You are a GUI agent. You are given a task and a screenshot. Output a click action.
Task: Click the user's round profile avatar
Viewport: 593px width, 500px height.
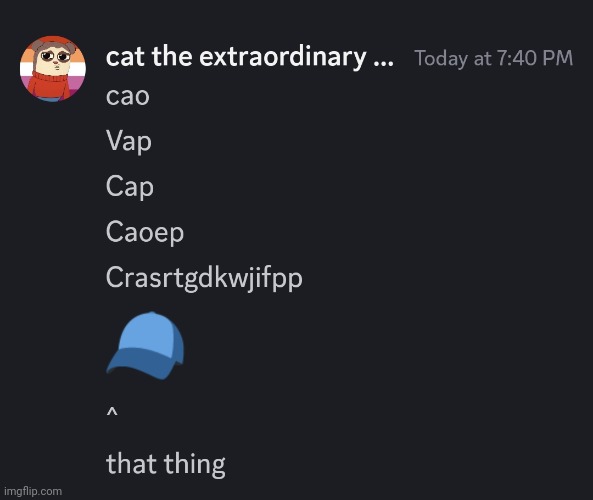pos(53,69)
